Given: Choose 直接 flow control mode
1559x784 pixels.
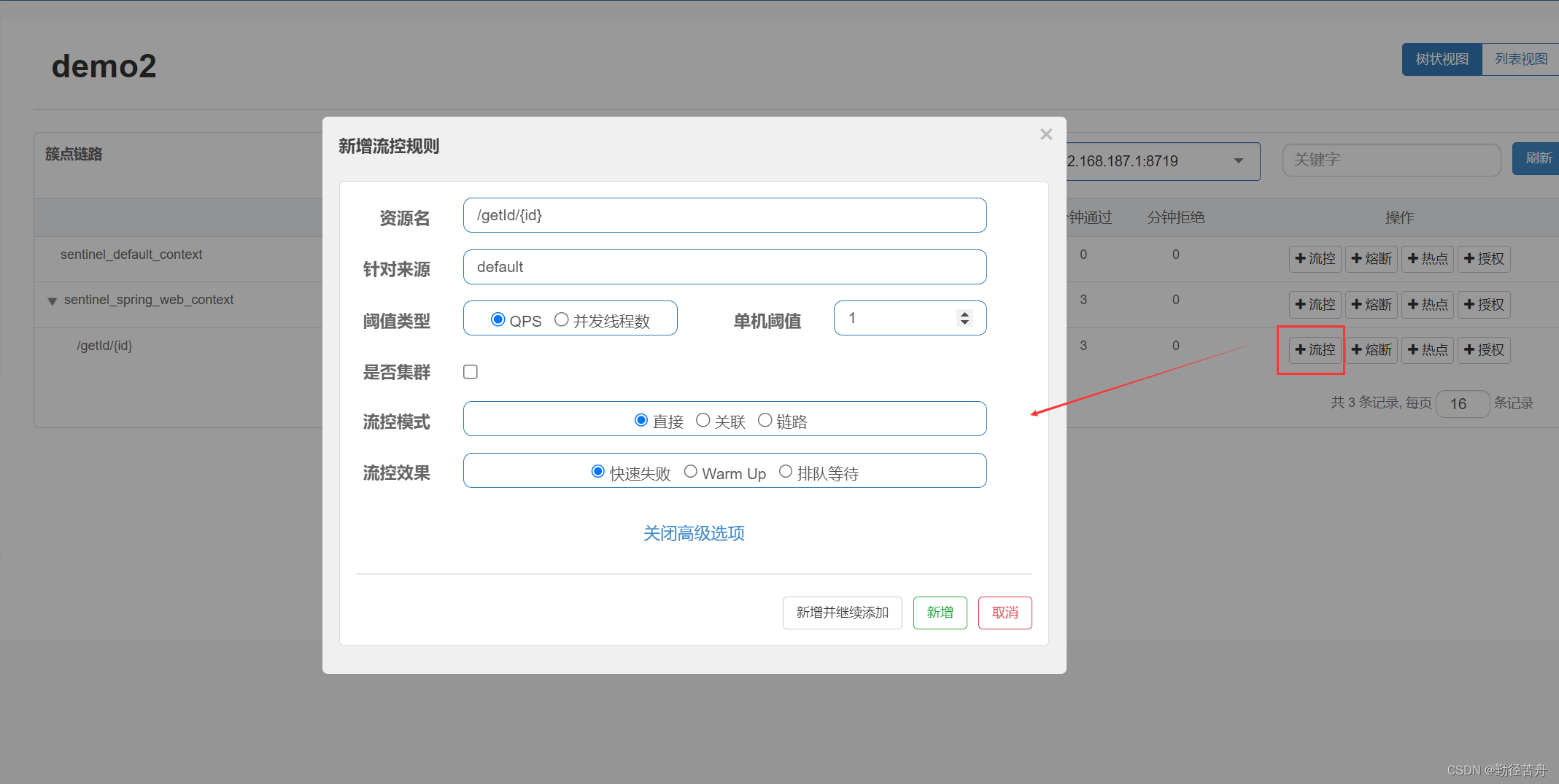Looking at the screenshot, I should coord(641,420).
